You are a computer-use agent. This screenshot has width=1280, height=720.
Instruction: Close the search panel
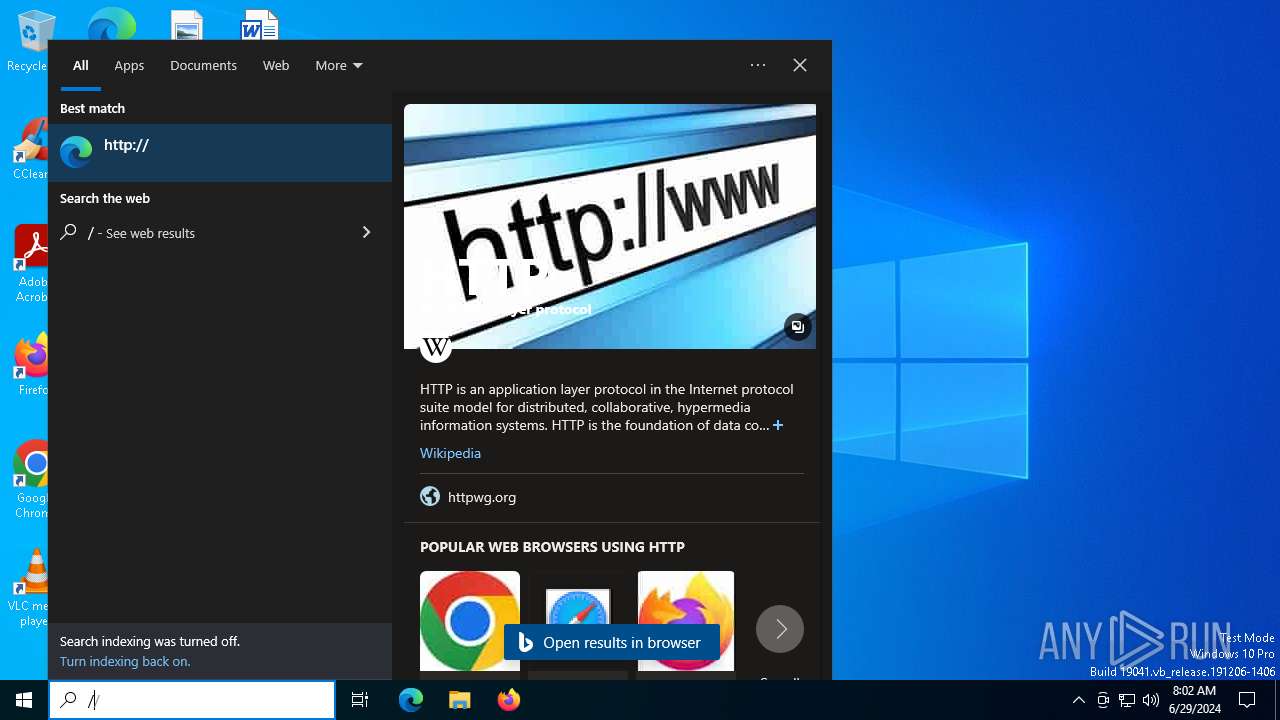coord(800,65)
